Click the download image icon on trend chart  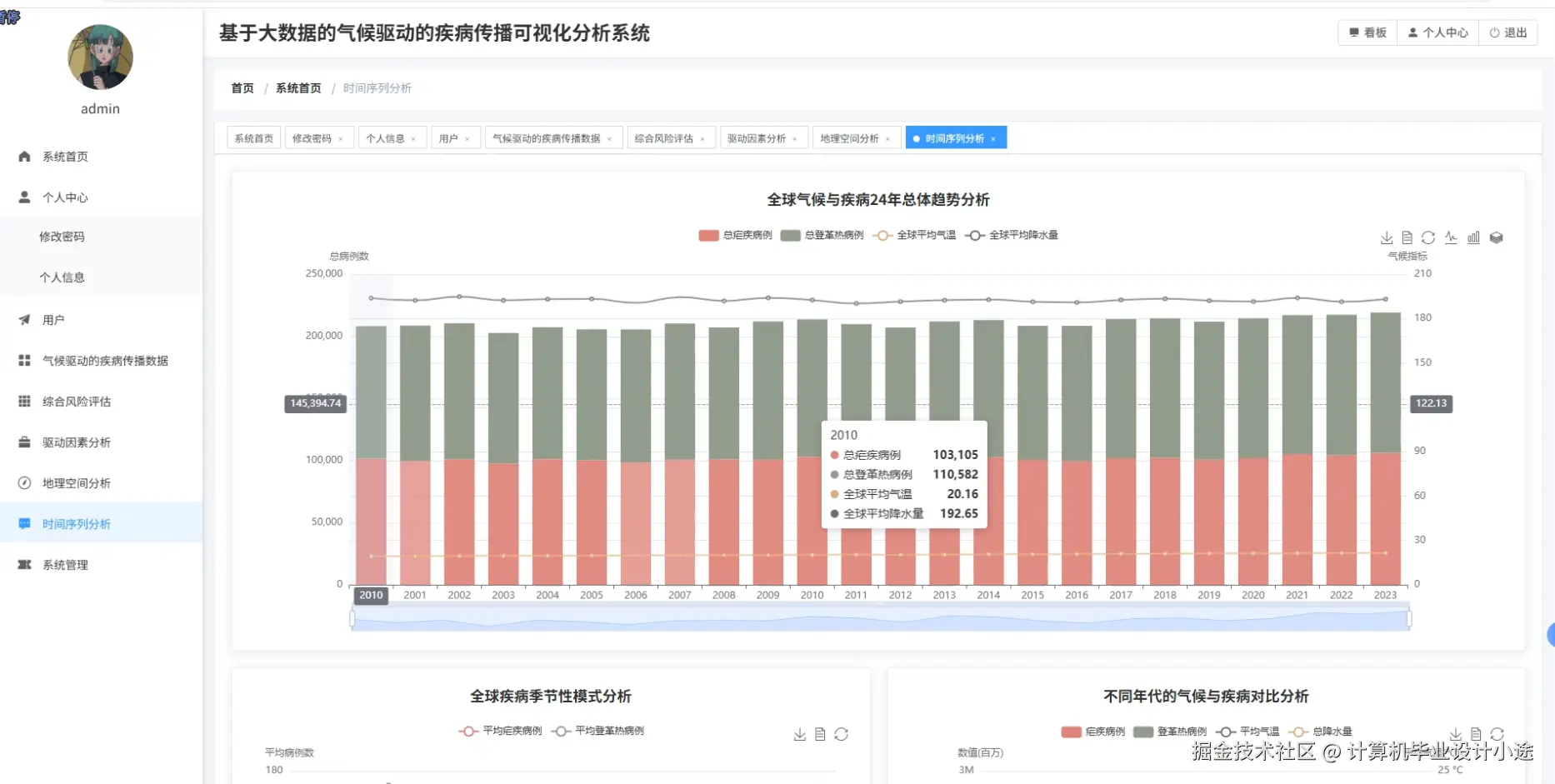(x=1387, y=237)
